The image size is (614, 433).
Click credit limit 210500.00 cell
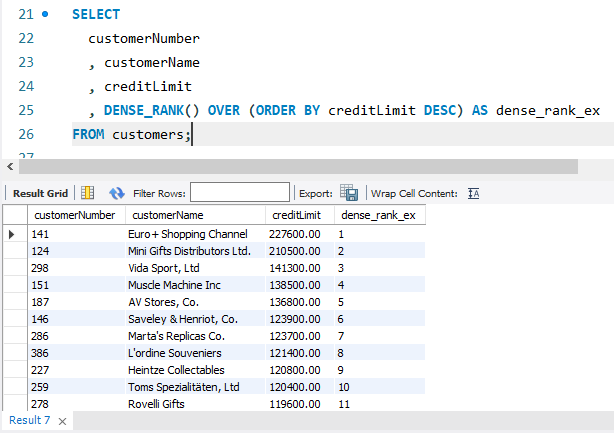point(300,251)
